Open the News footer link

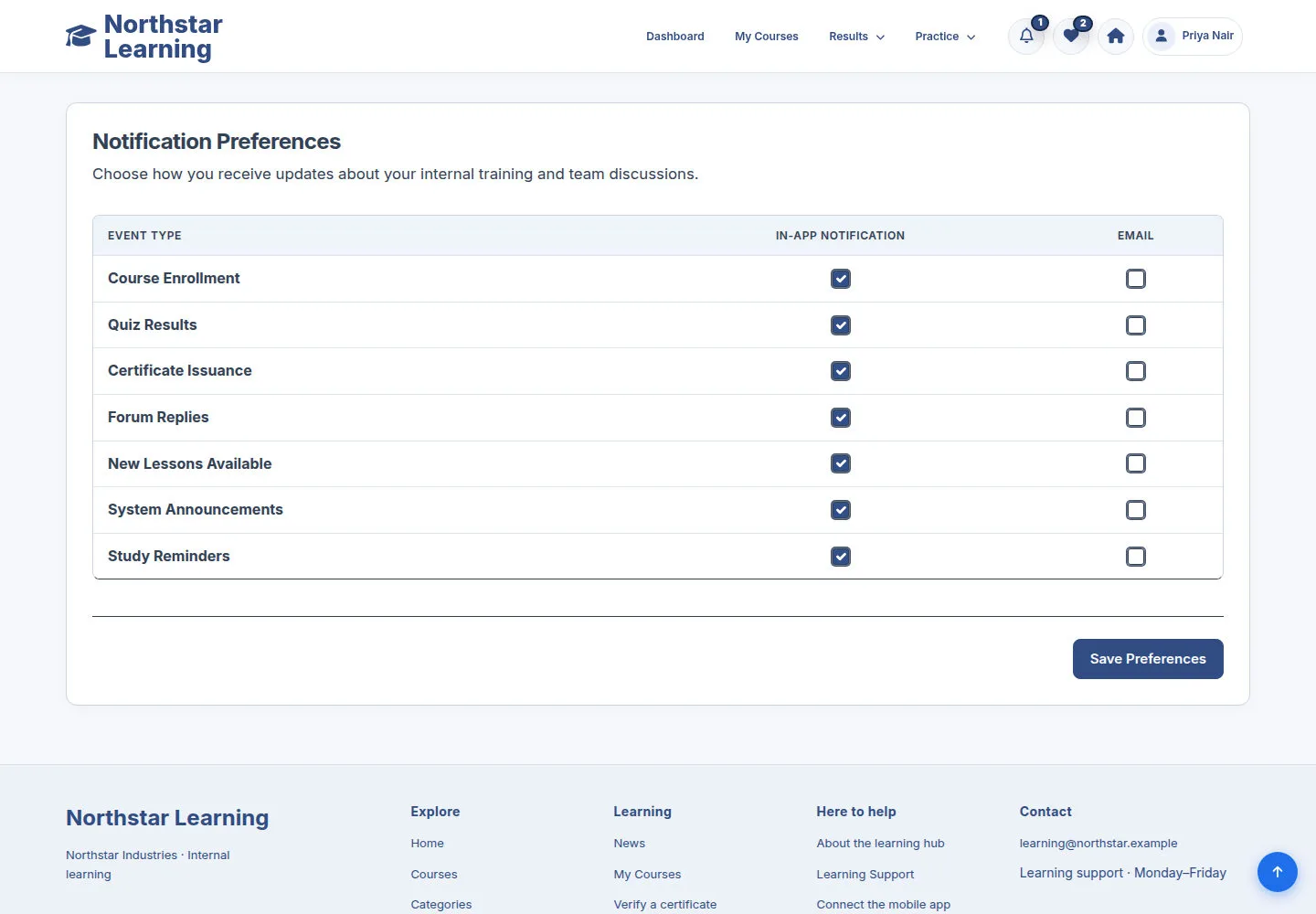tap(630, 844)
